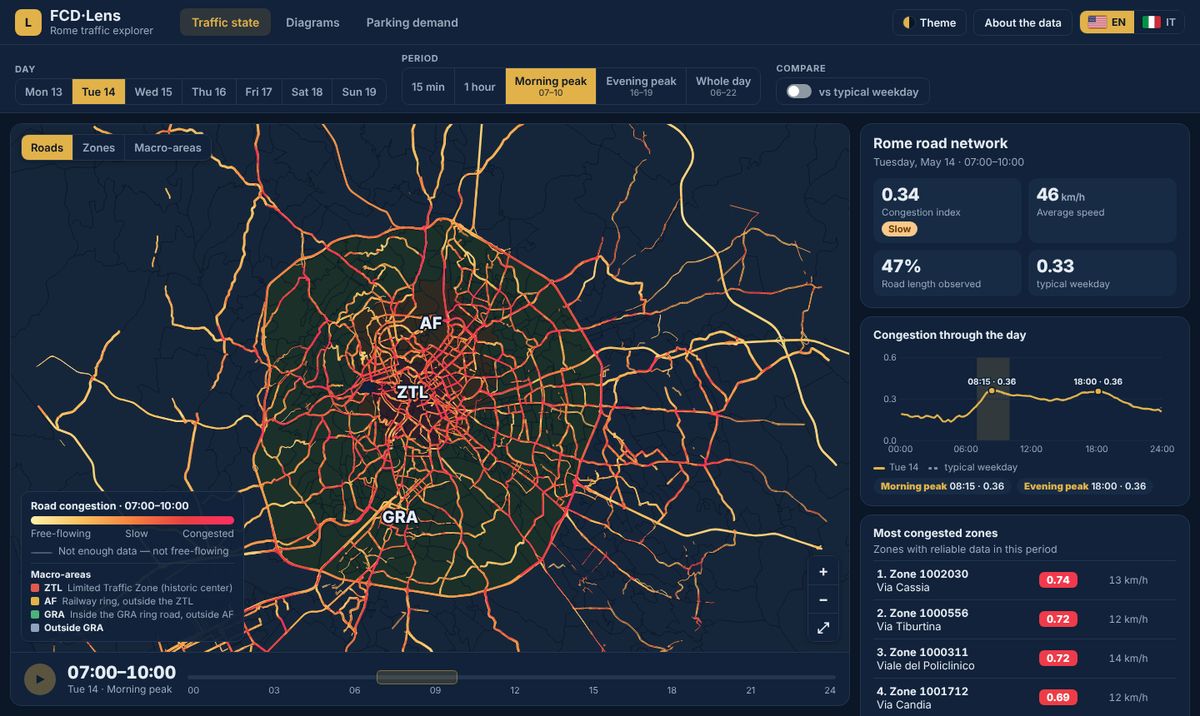Click the US flag icon
This screenshot has height=716, width=1200.
(1097, 23)
